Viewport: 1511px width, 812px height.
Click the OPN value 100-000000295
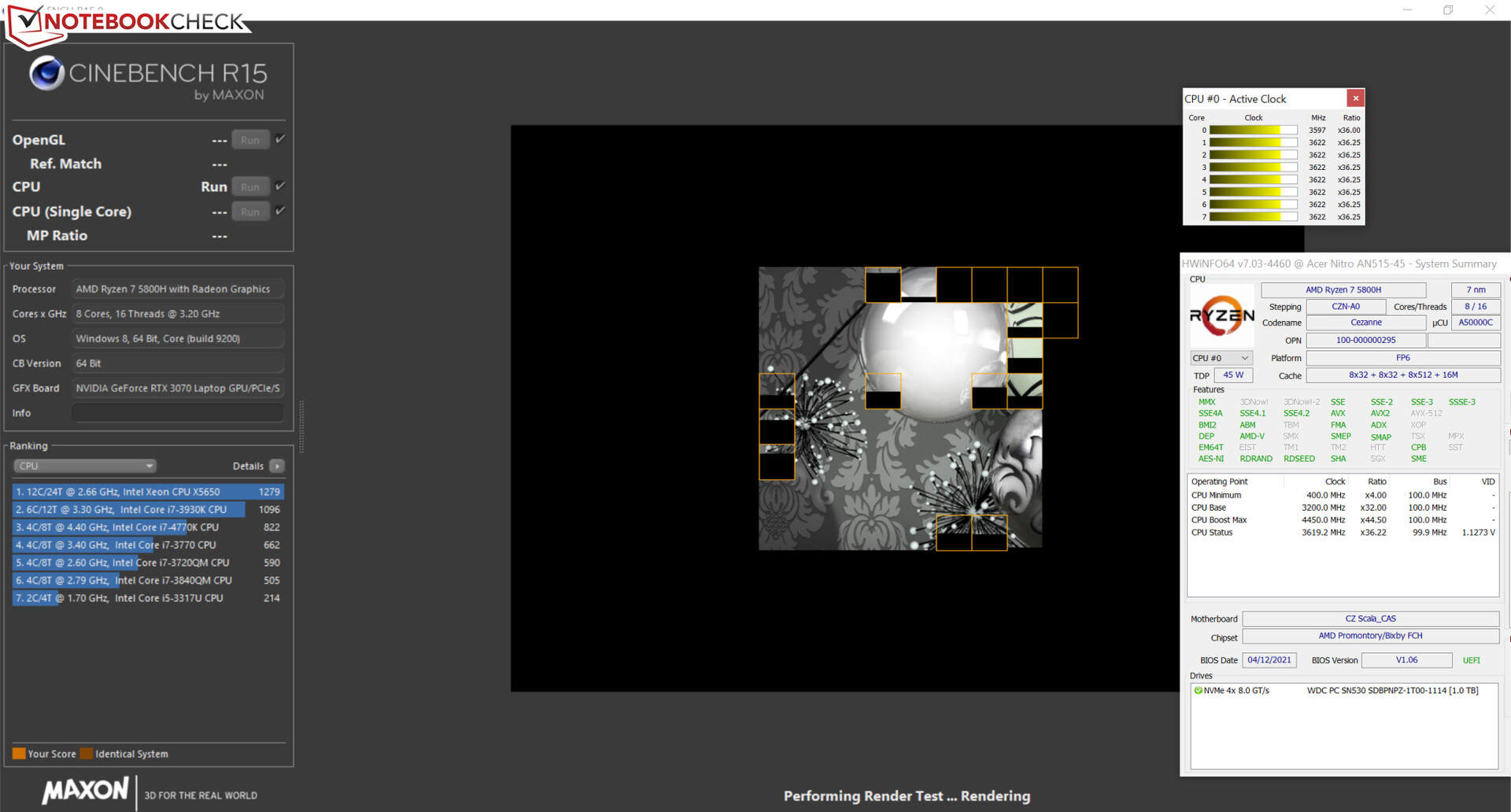pos(1366,341)
